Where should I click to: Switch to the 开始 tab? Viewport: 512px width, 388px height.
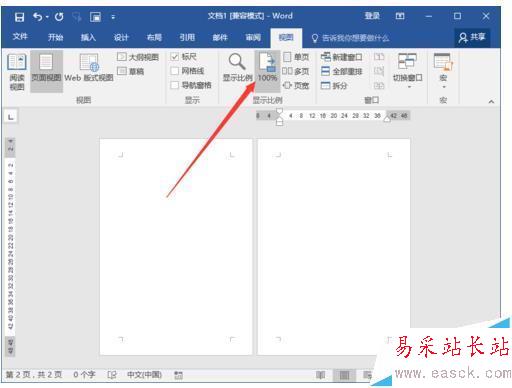pos(55,37)
